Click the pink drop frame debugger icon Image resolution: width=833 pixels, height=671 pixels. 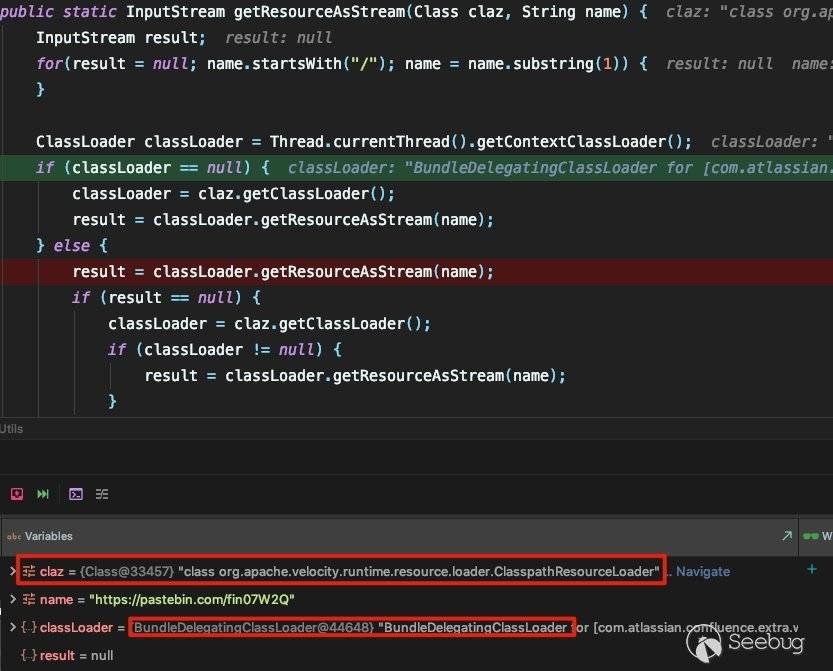pos(17,495)
